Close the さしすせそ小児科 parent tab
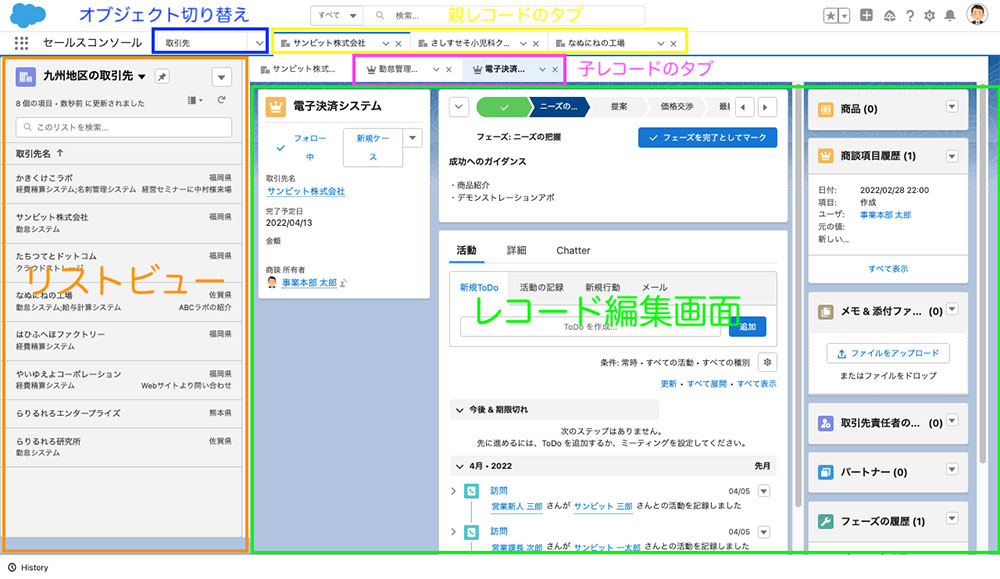This screenshot has height=579, width=1000. [536, 43]
